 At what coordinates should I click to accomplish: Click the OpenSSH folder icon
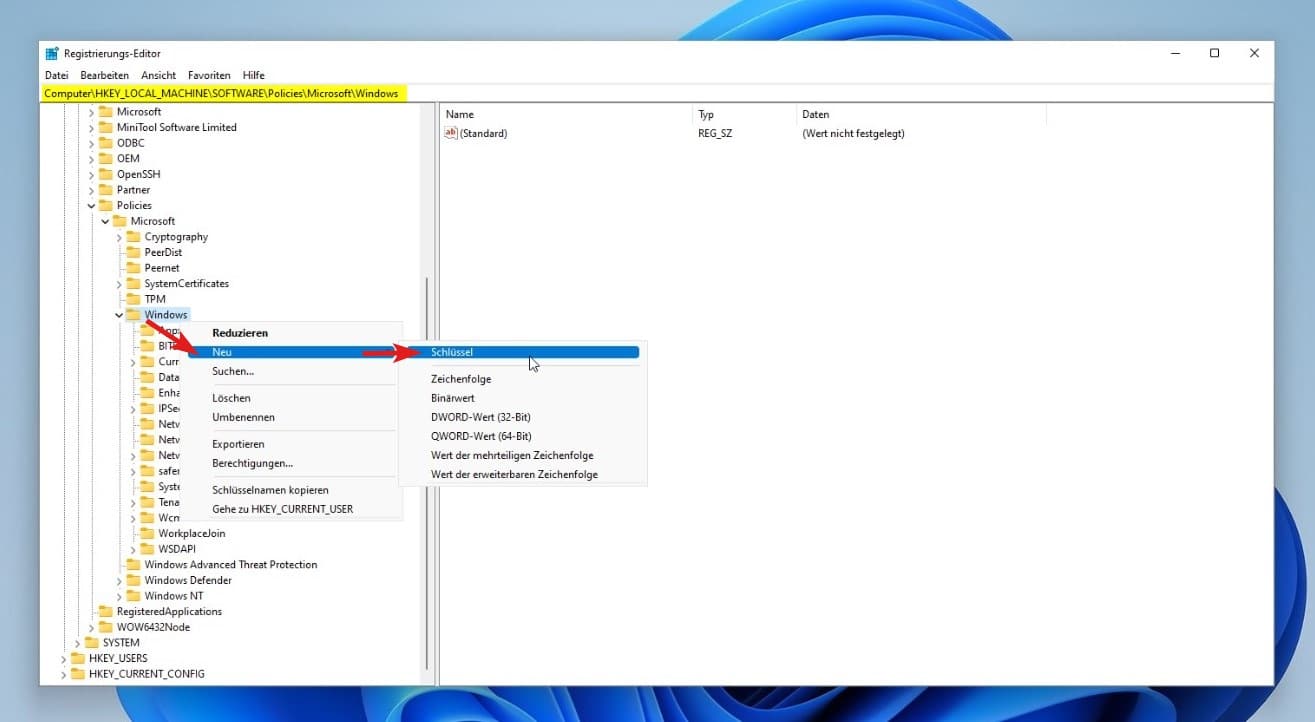pos(105,174)
